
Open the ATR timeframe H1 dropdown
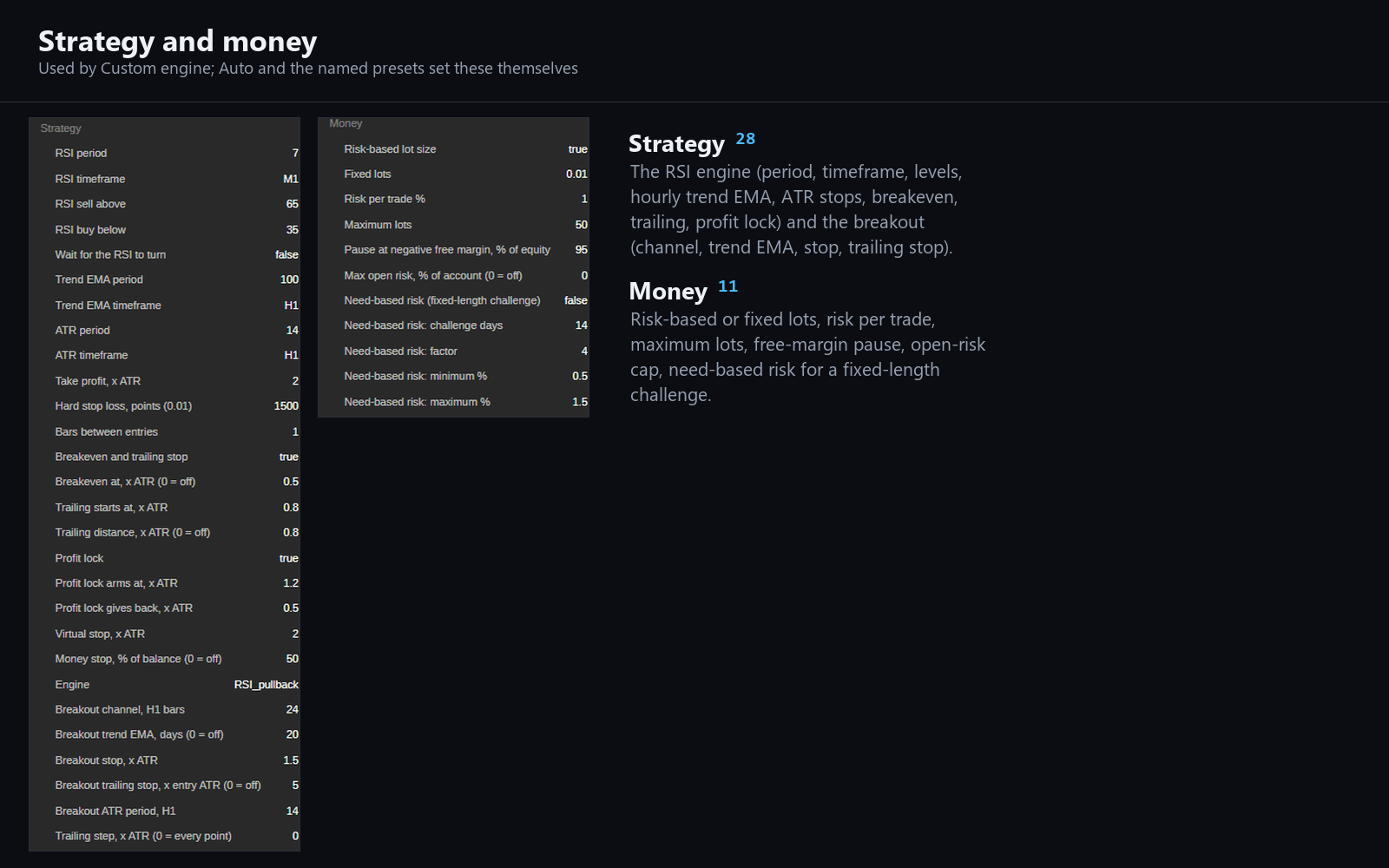[291, 355]
